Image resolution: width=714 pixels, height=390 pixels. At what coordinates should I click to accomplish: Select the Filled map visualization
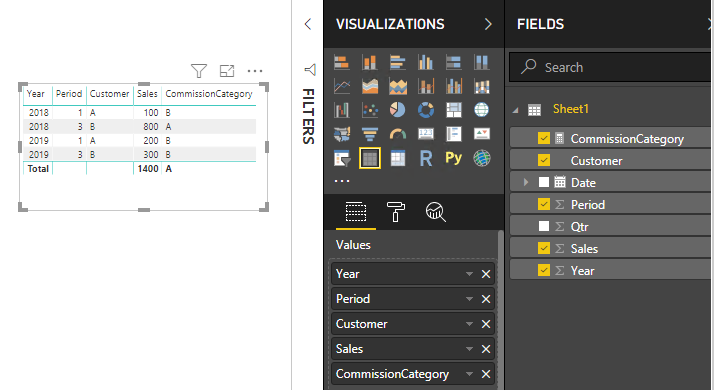(x=342, y=134)
